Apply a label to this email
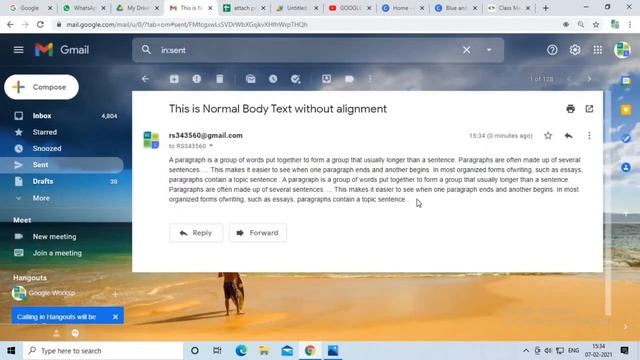 click(x=349, y=79)
